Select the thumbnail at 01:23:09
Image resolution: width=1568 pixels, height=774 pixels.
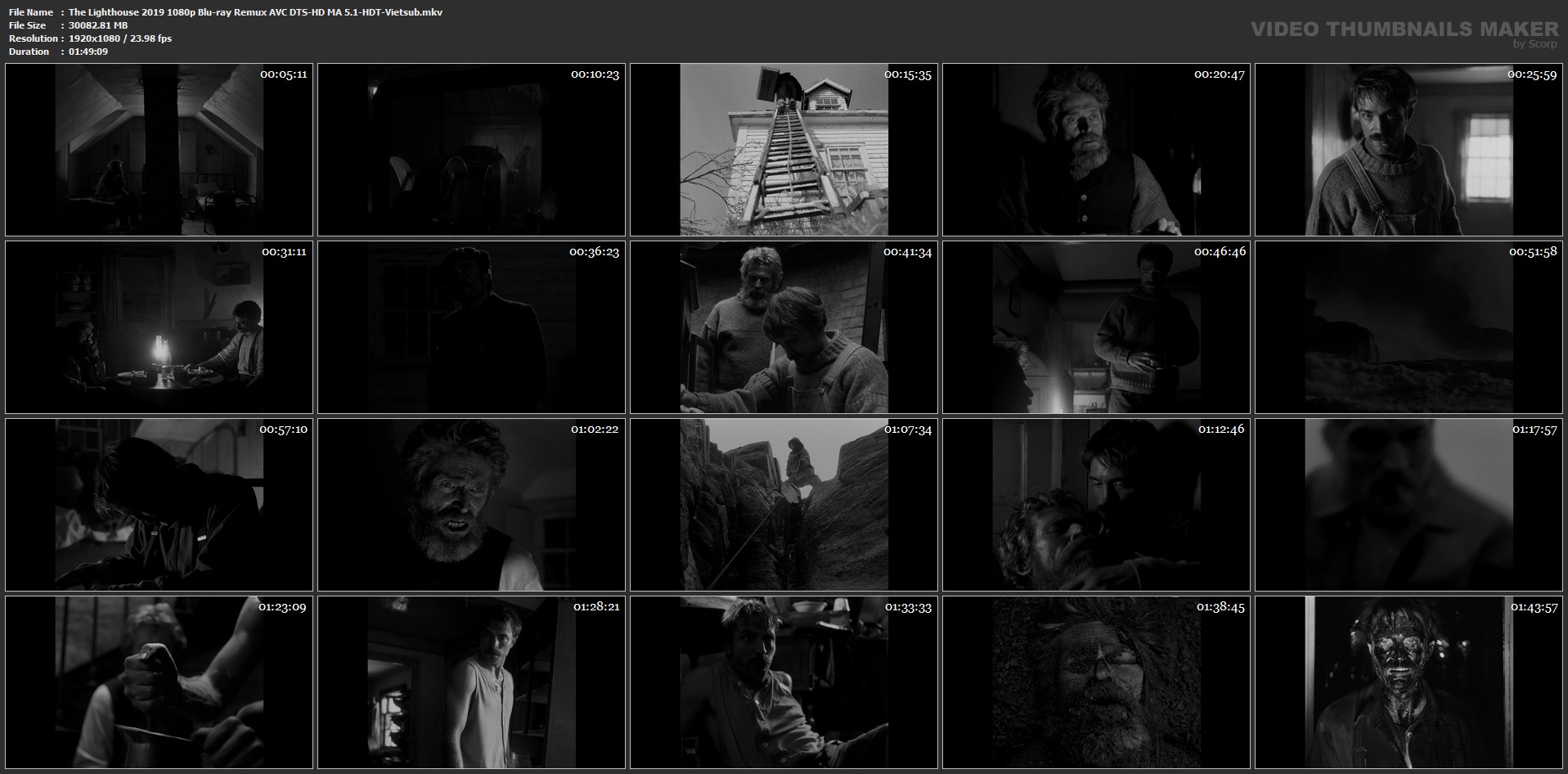point(159,682)
